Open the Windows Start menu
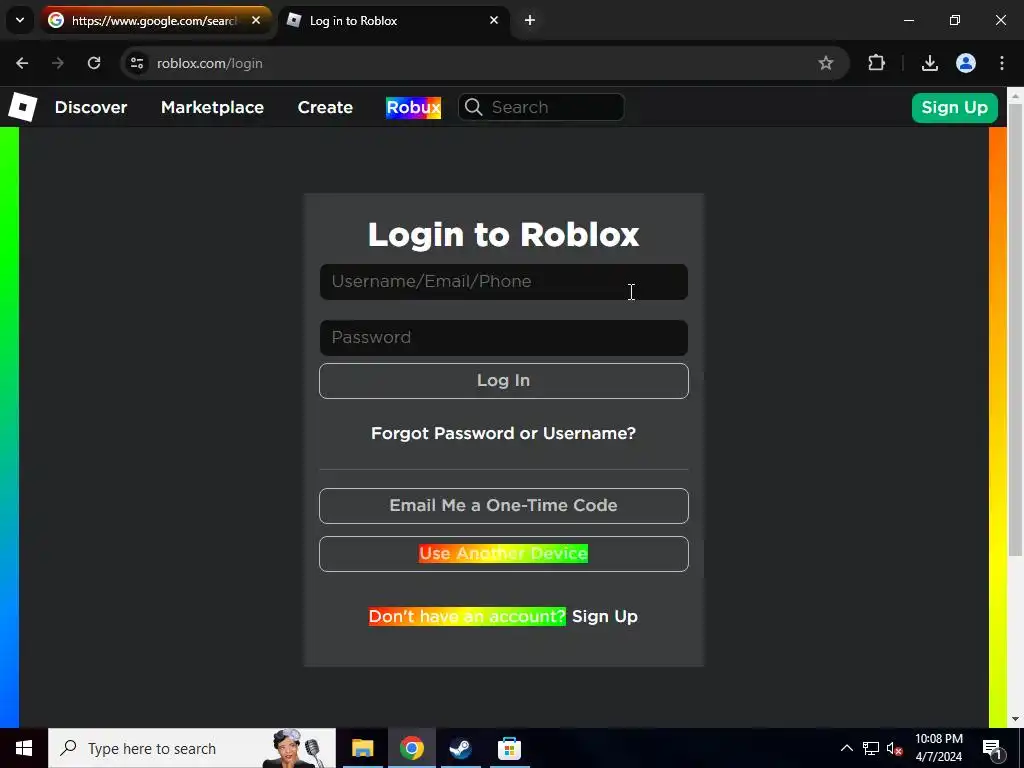1024x768 pixels. click(24, 748)
